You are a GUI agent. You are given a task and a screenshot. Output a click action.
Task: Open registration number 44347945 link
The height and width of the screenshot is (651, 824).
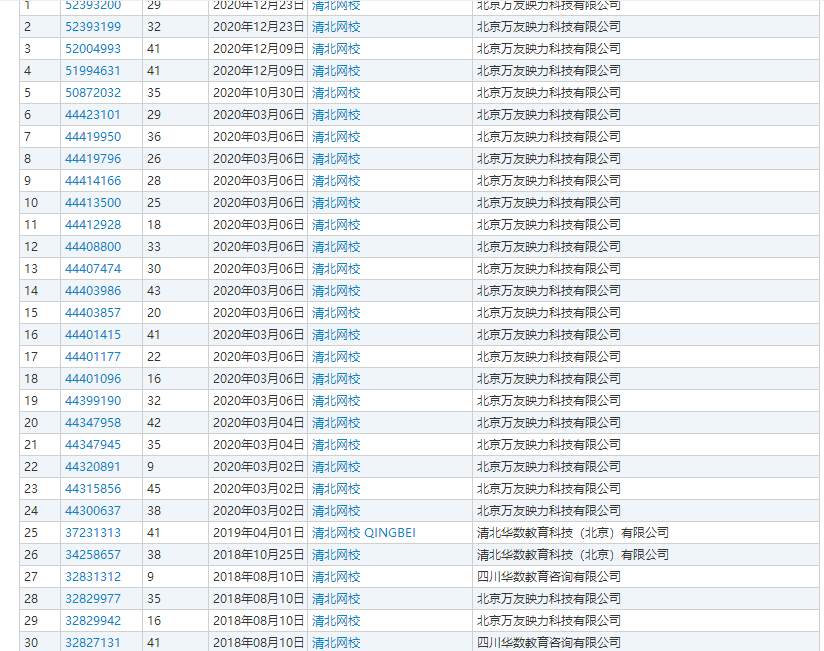(93, 445)
